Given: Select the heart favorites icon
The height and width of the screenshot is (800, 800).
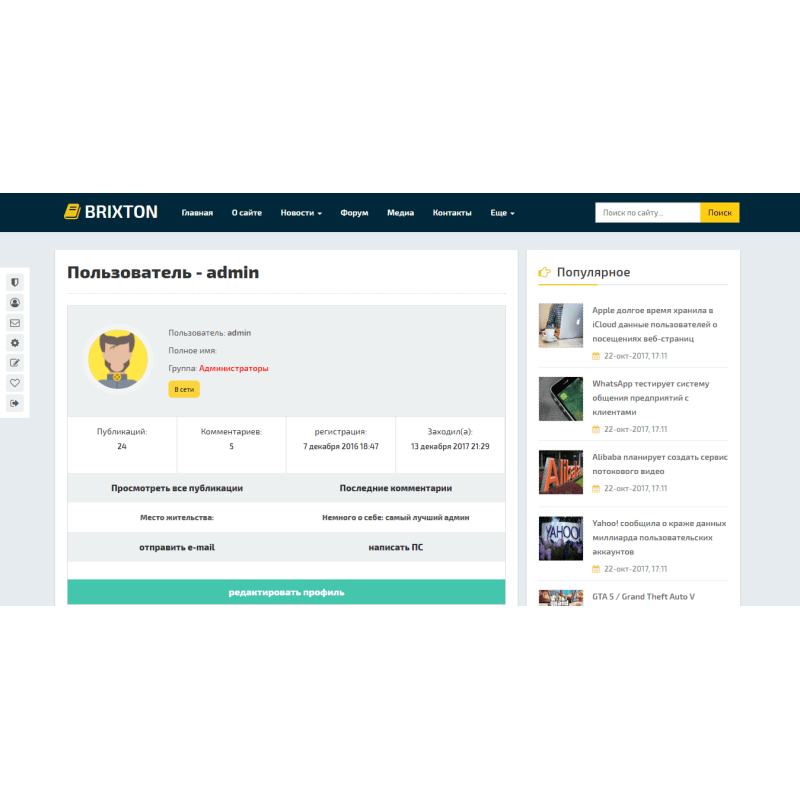Looking at the screenshot, I should click(x=14, y=383).
